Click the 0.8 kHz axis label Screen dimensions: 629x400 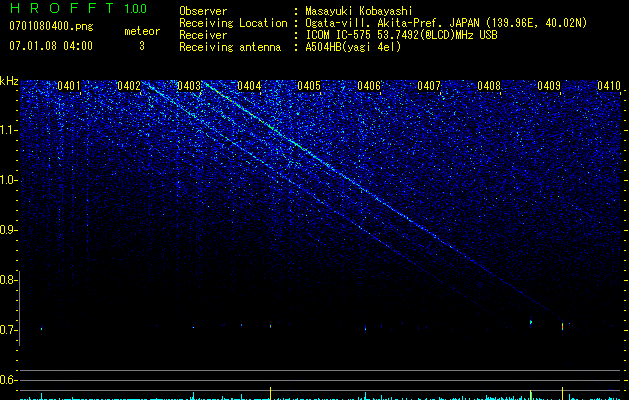(x=8, y=280)
